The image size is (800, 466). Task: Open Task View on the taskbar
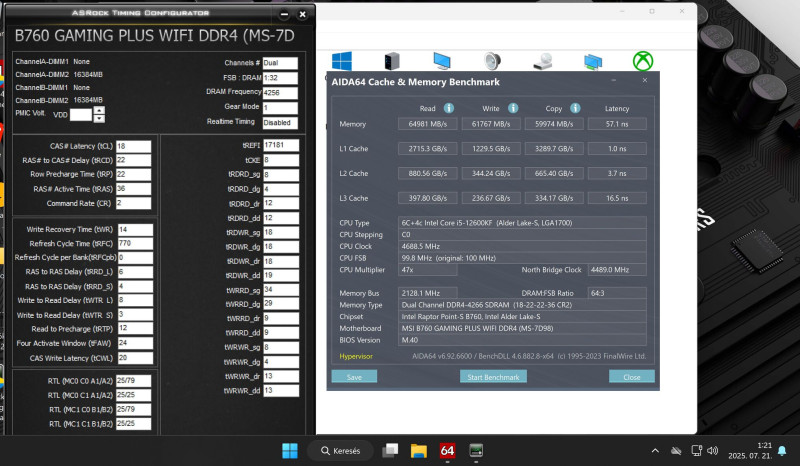[390, 451]
